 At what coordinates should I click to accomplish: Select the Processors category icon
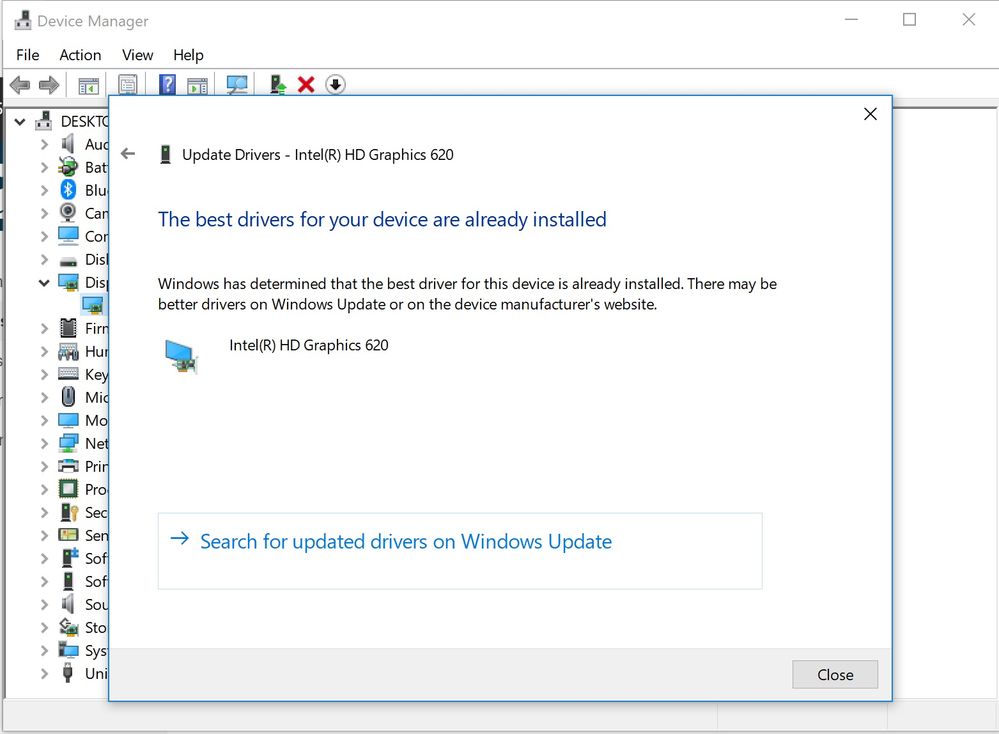[68, 489]
